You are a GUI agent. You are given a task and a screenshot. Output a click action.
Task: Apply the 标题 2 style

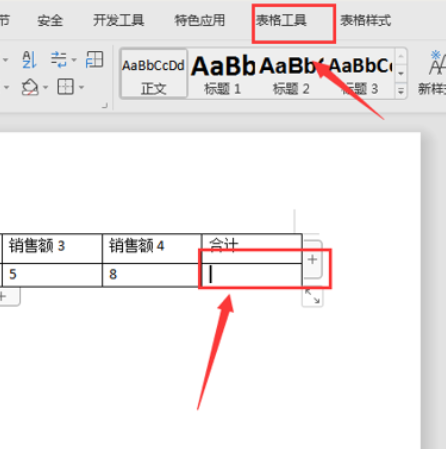point(291,74)
